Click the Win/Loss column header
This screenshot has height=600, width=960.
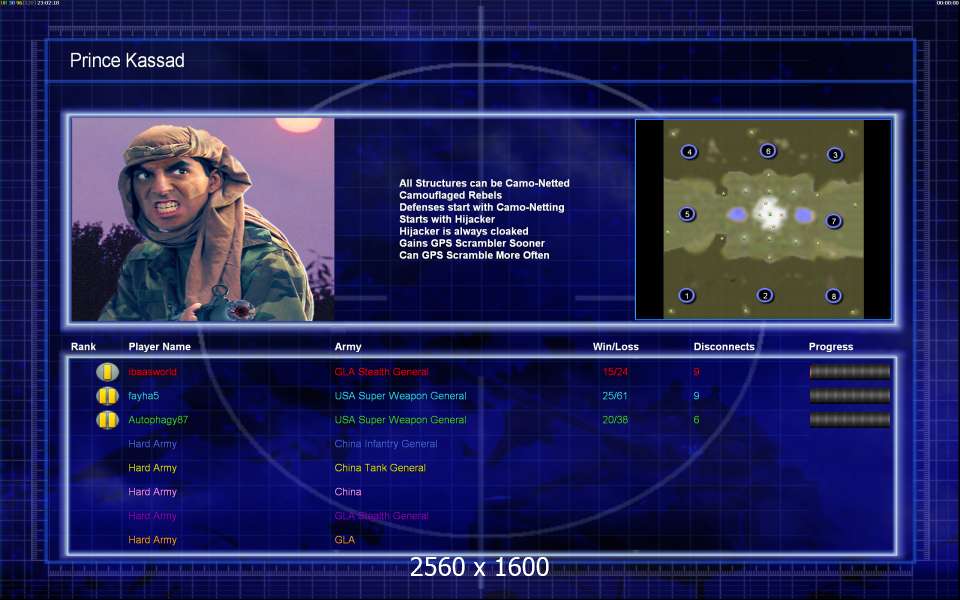[615, 347]
